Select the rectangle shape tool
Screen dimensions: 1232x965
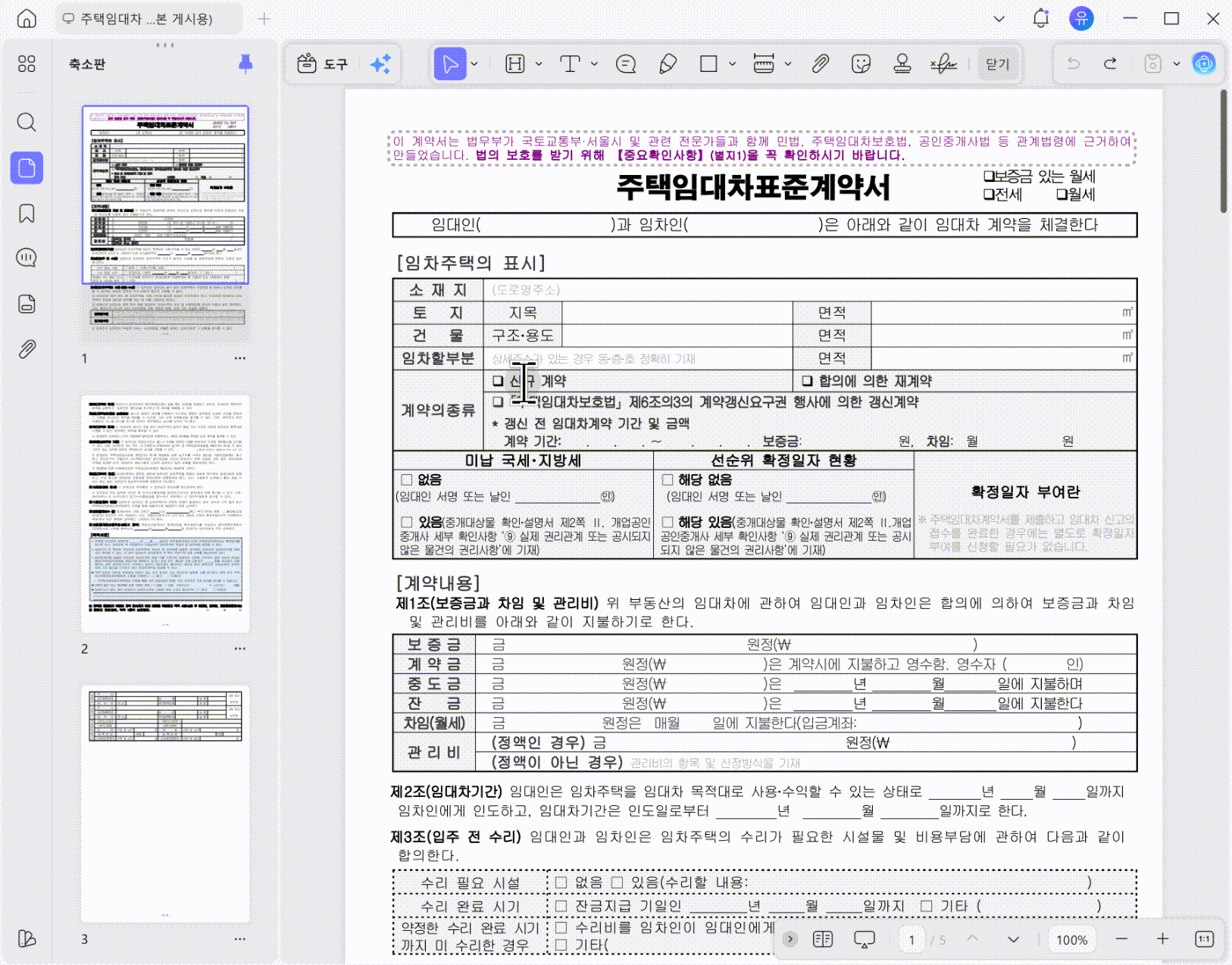click(709, 64)
